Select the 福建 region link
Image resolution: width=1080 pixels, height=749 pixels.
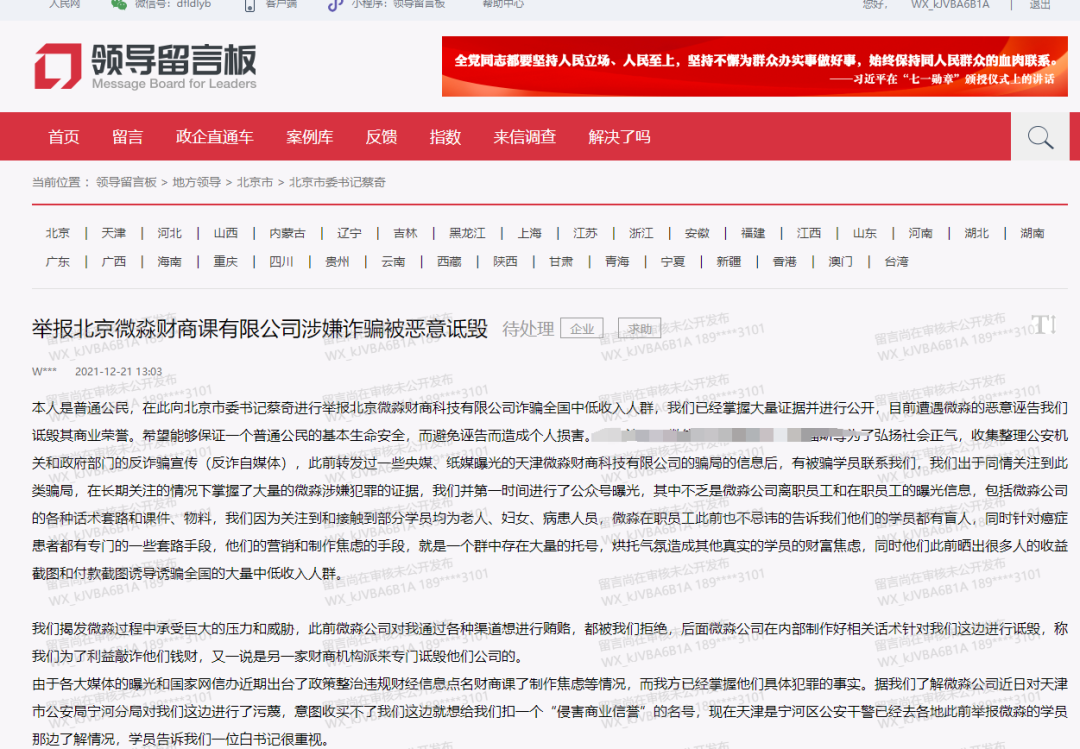(753, 233)
